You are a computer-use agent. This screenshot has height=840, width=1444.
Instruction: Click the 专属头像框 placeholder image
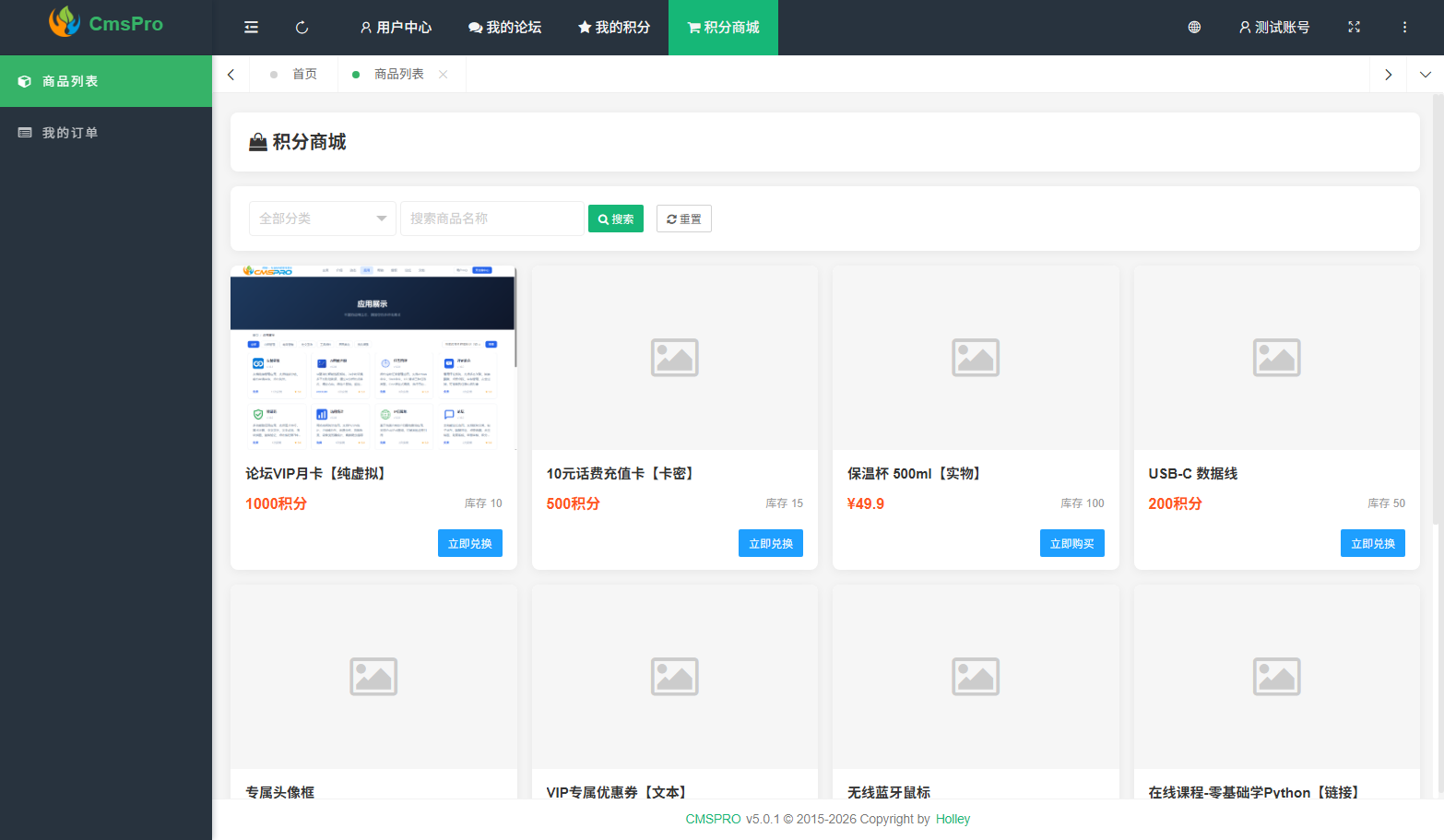click(x=373, y=677)
